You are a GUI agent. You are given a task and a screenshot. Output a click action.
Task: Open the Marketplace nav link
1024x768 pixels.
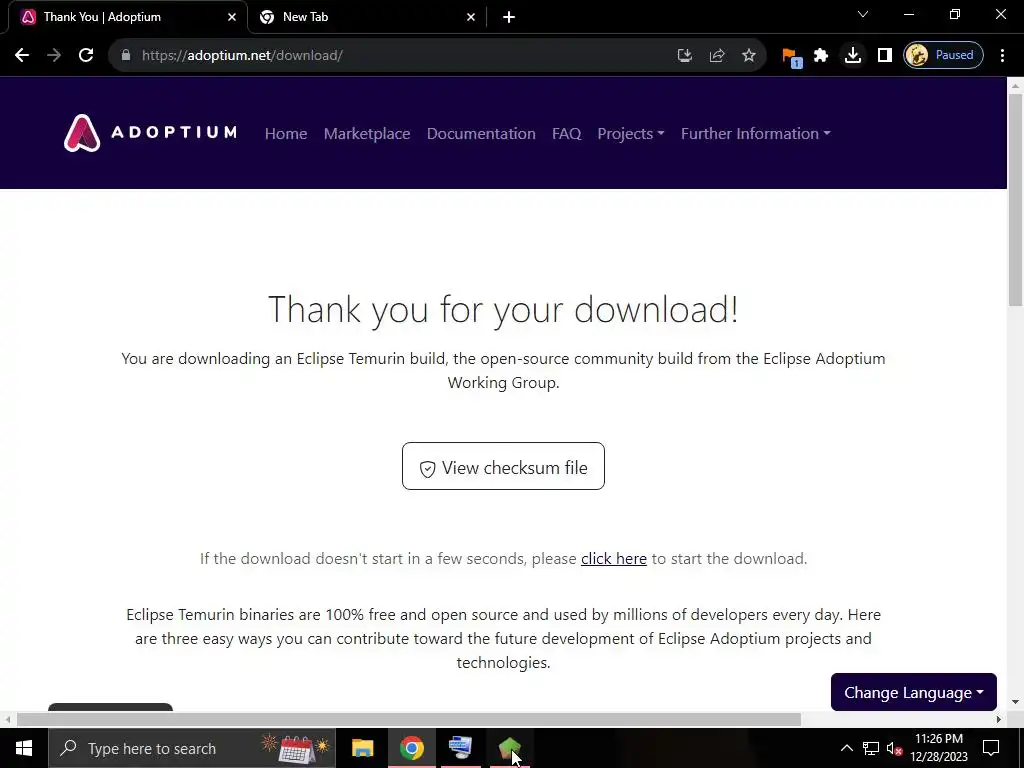tap(367, 133)
